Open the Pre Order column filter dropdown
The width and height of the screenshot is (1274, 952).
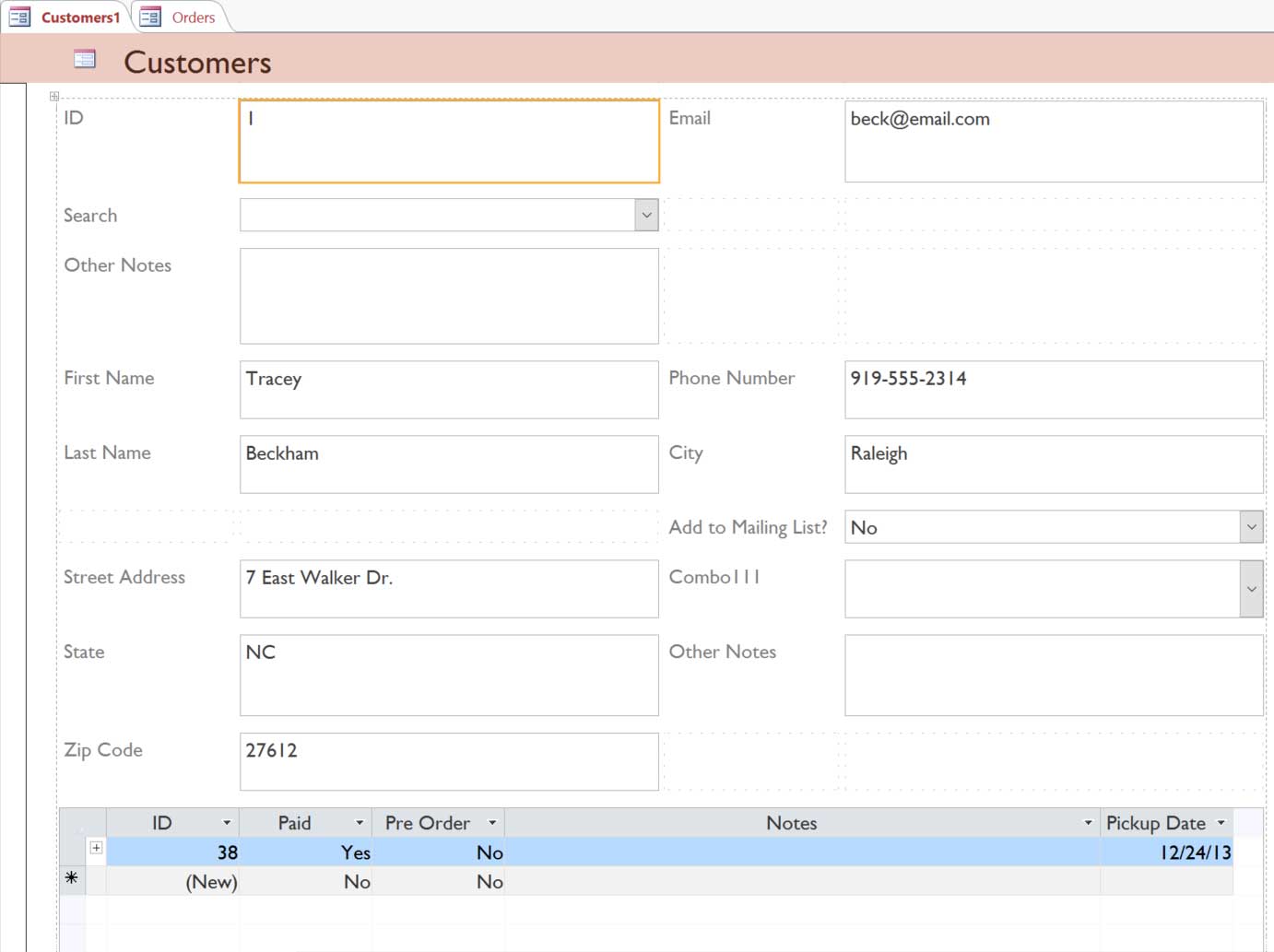492,823
